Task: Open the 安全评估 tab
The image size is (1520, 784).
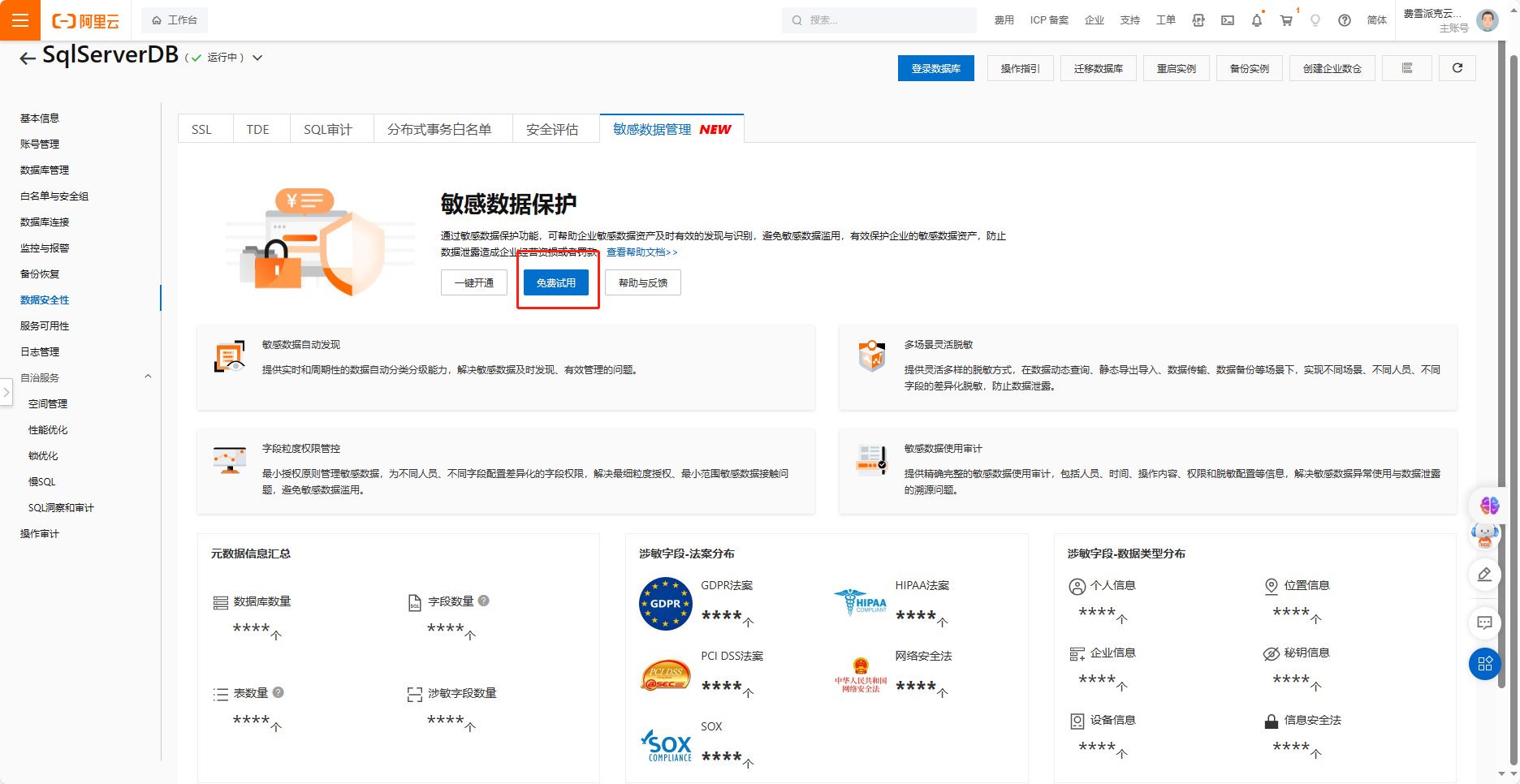Action: tap(552, 129)
